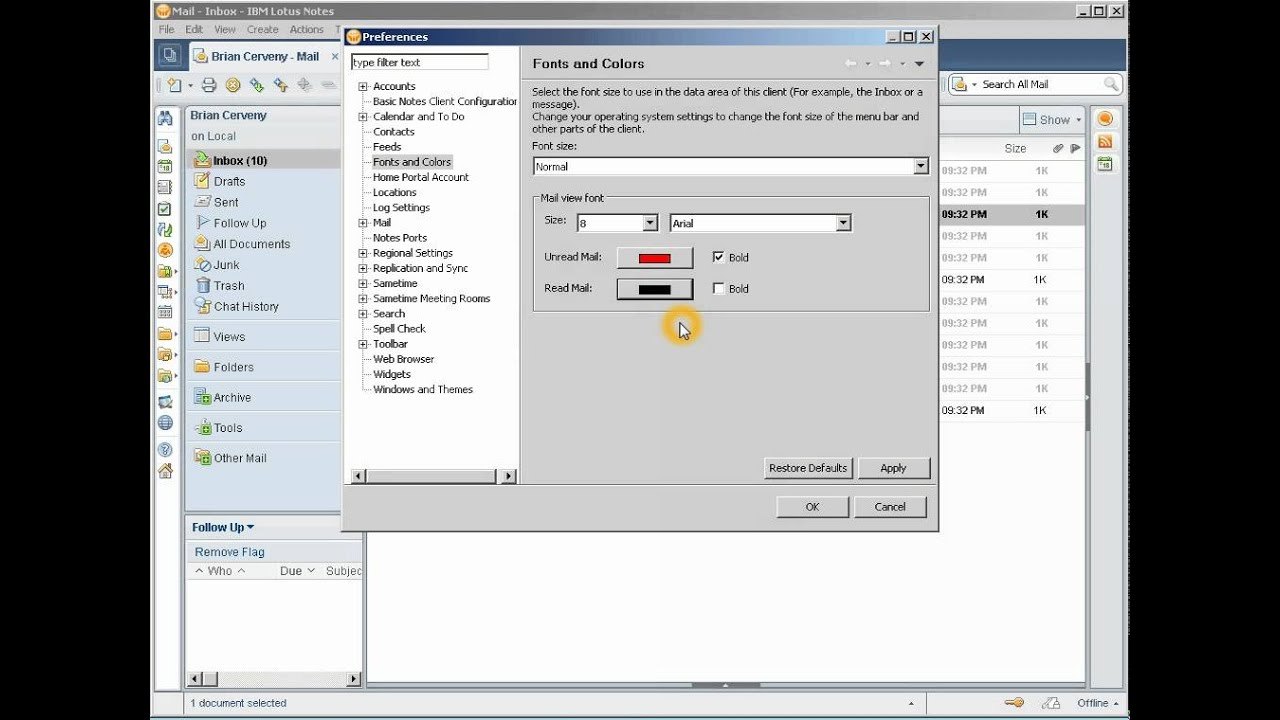Click the back arrow in Preferences header
1280x720 pixels.
pos(850,63)
